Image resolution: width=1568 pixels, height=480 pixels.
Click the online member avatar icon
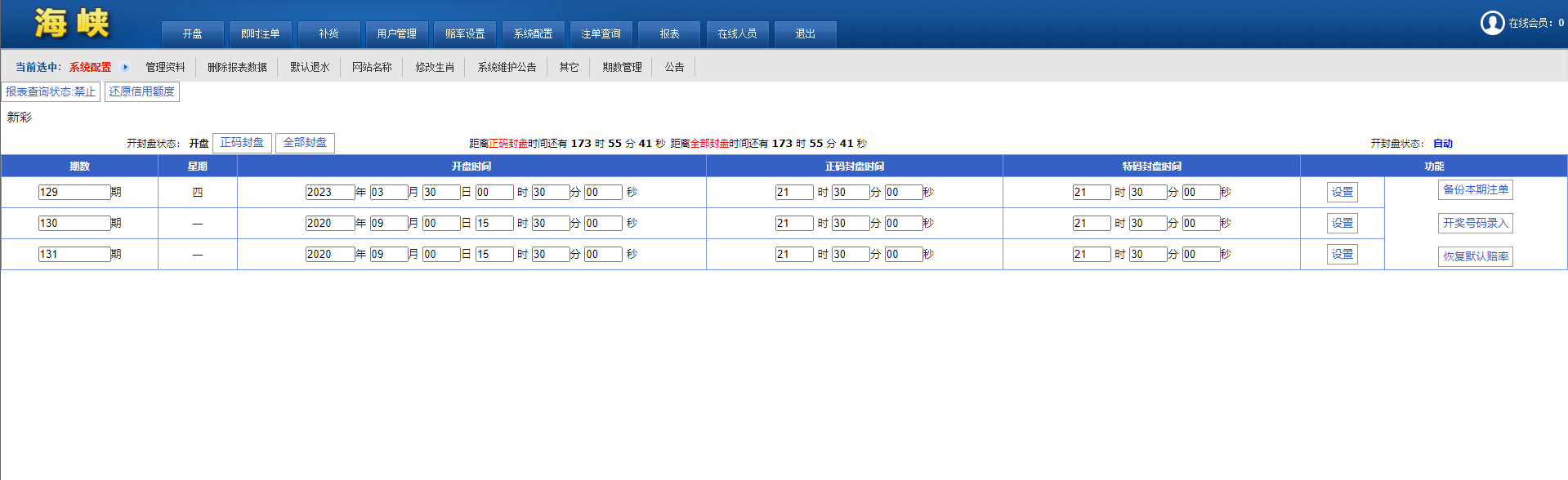pyautogui.click(x=1492, y=23)
